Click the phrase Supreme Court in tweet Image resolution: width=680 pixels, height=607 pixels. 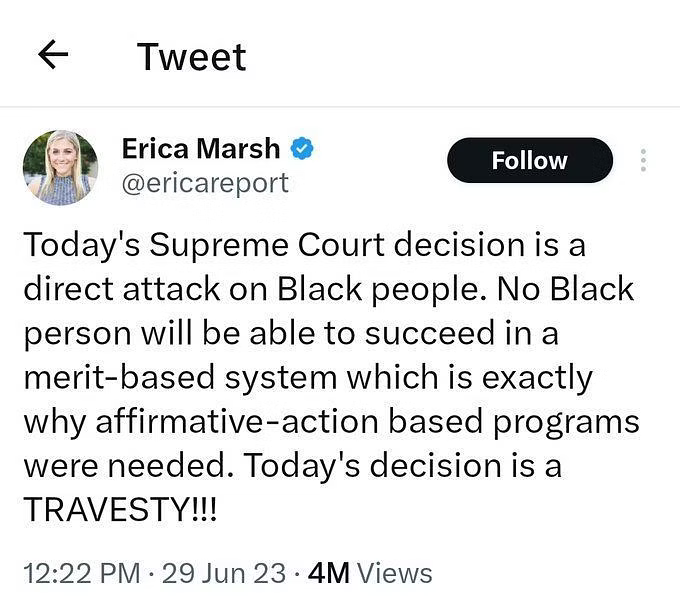tap(267, 245)
